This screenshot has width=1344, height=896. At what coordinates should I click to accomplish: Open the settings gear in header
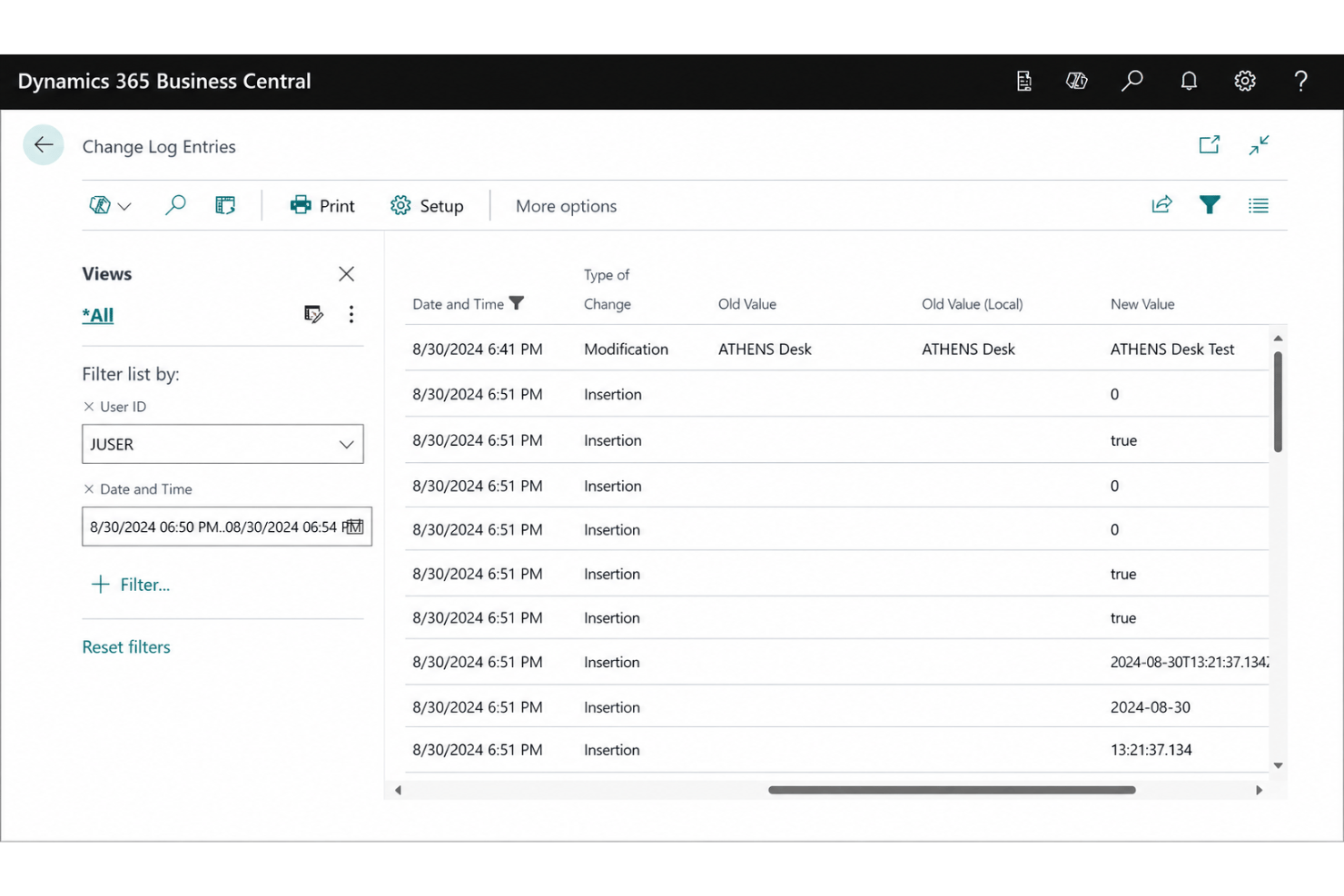click(1245, 82)
